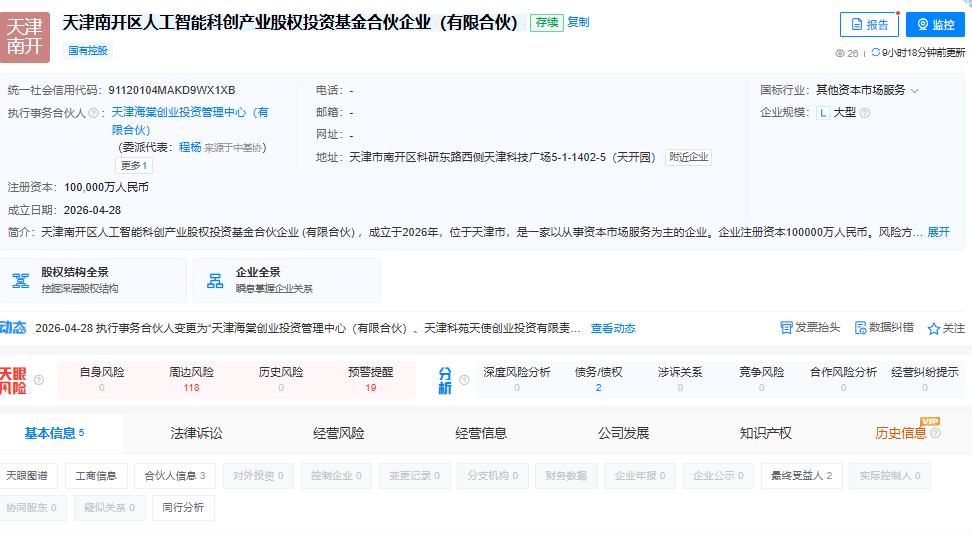Click help icon beside 历史信息
972x540 pixels.
click(x=935, y=433)
